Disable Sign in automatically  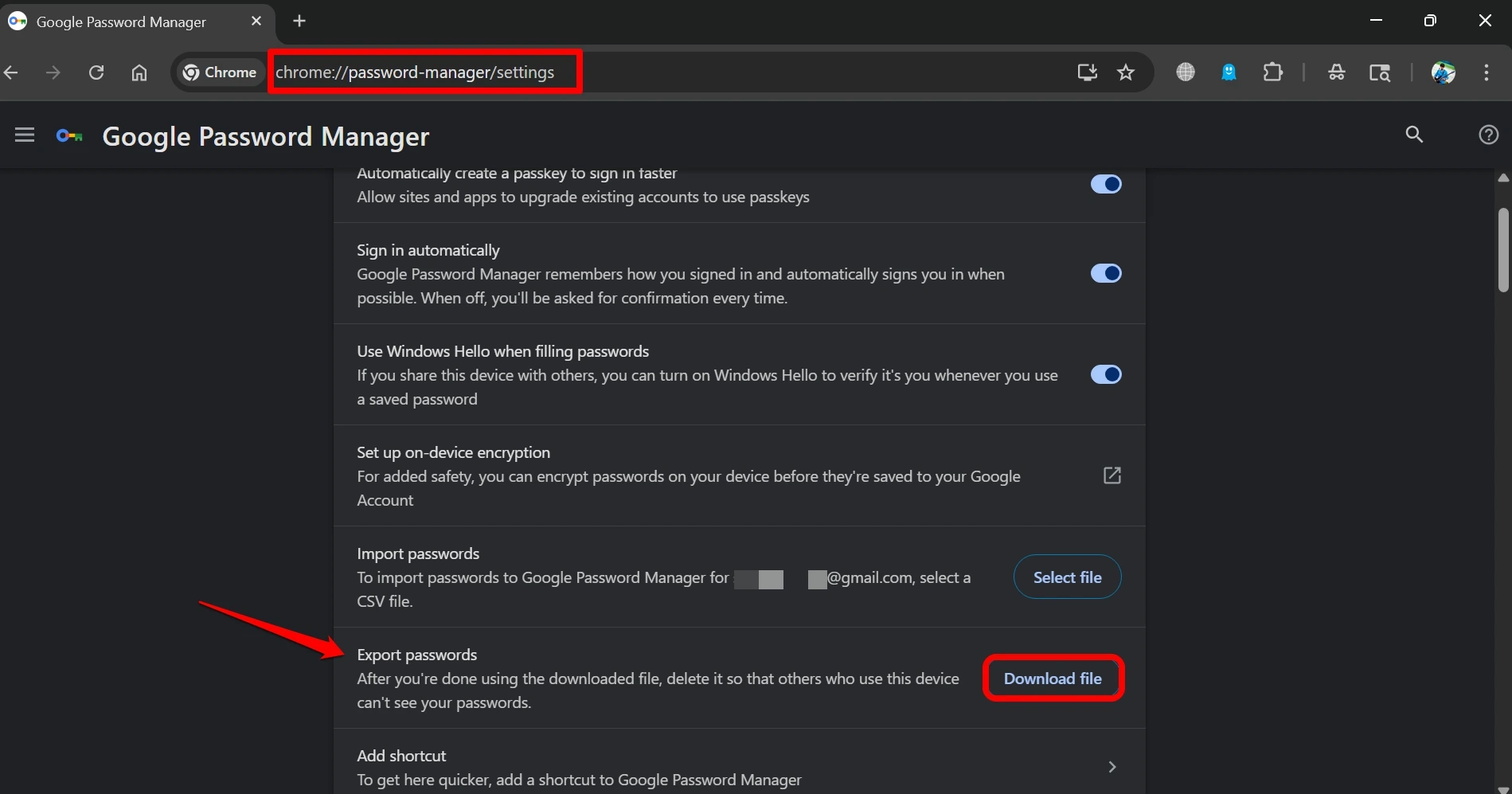1106,273
